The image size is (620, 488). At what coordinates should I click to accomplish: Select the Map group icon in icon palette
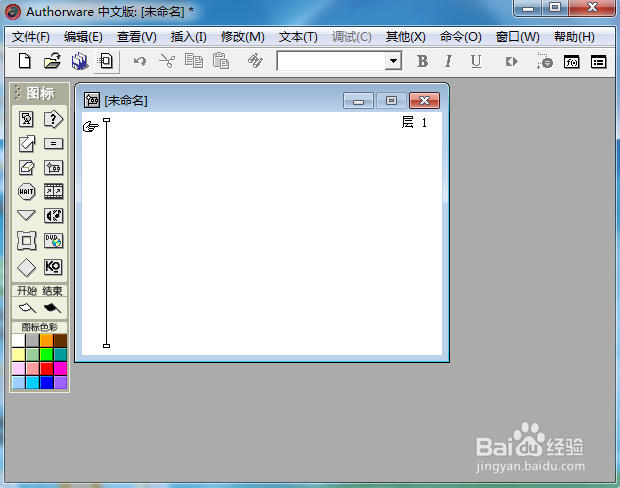point(53,168)
